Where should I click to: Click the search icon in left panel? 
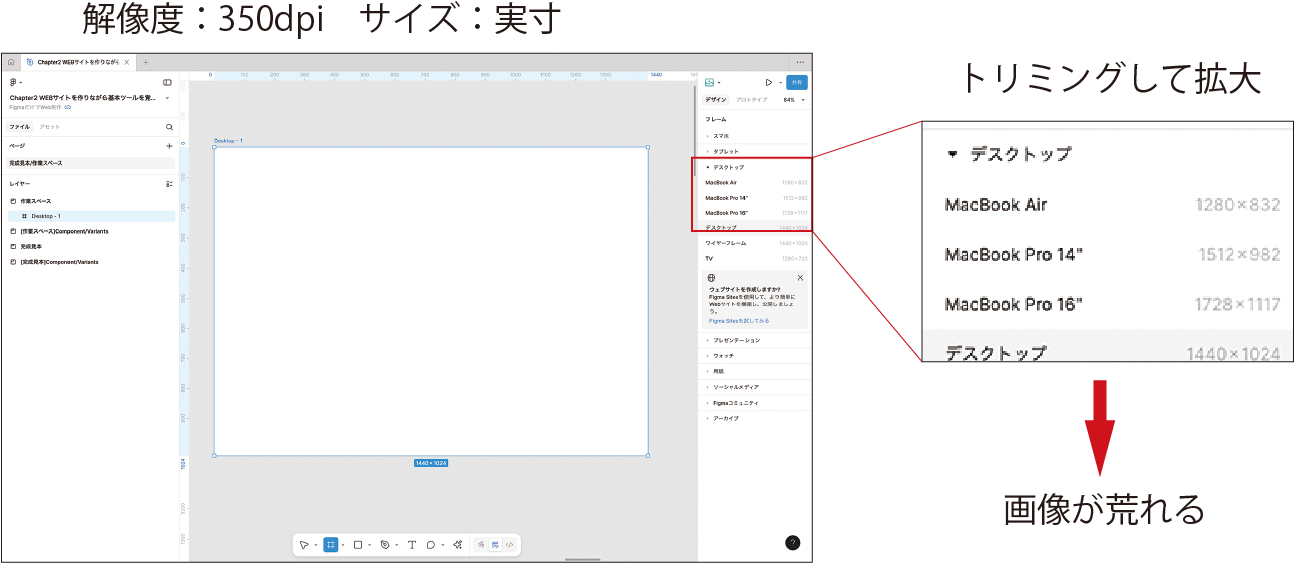[169, 127]
